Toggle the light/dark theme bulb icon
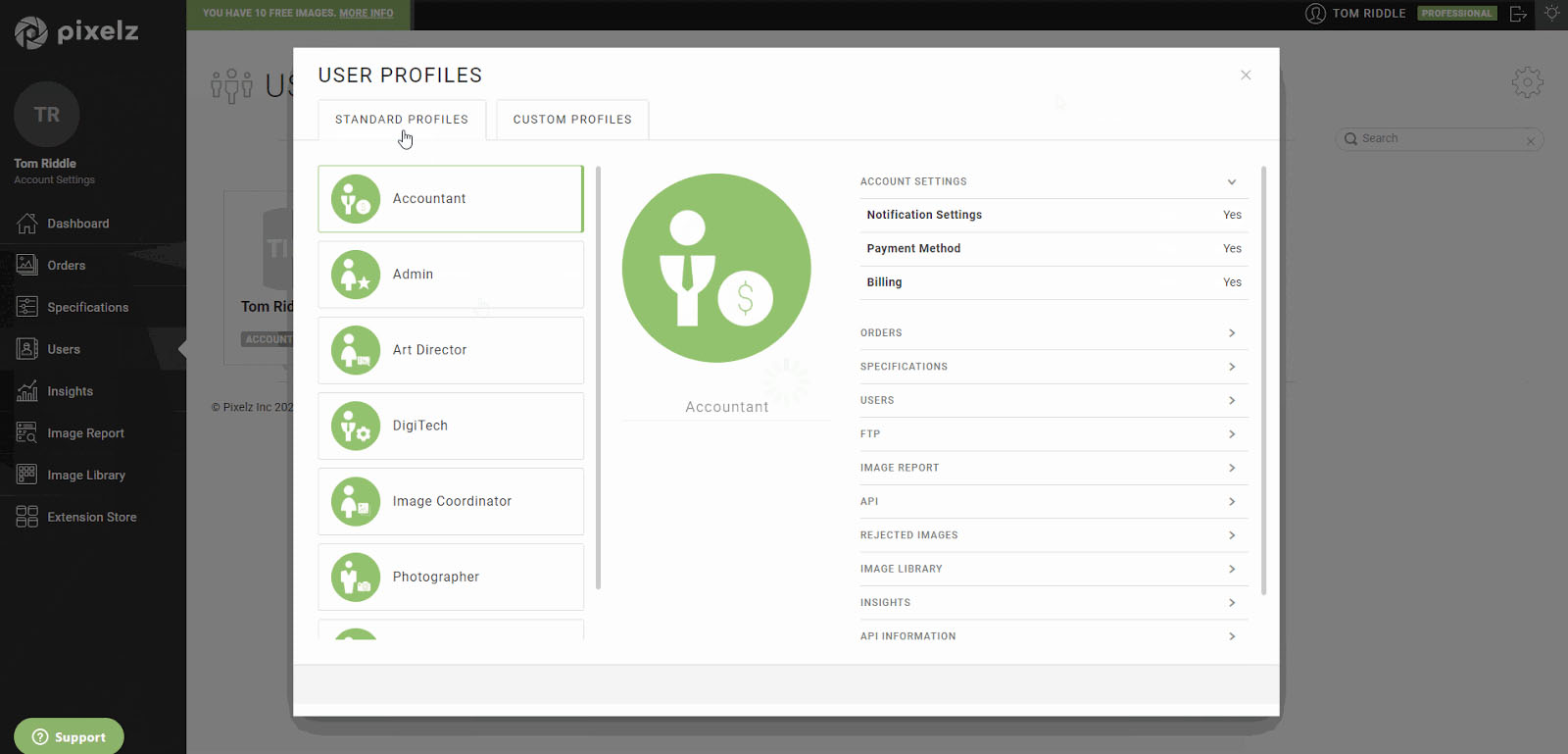Image resolution: width=1568 pixels, height=754 pixels. (x=1551, y=13)
